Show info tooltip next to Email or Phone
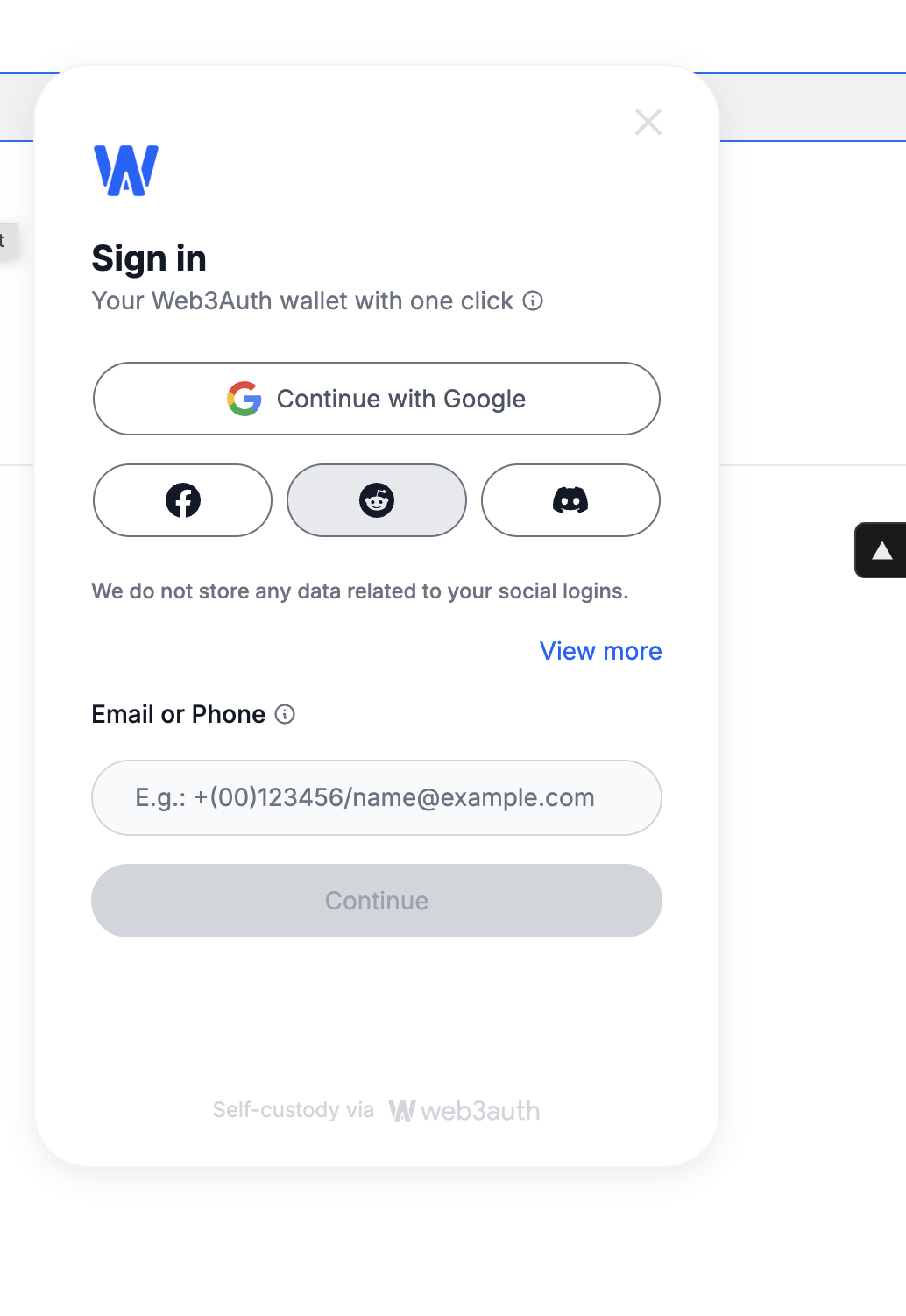The height and width of the screenshot is (1316, 906). 285,714
